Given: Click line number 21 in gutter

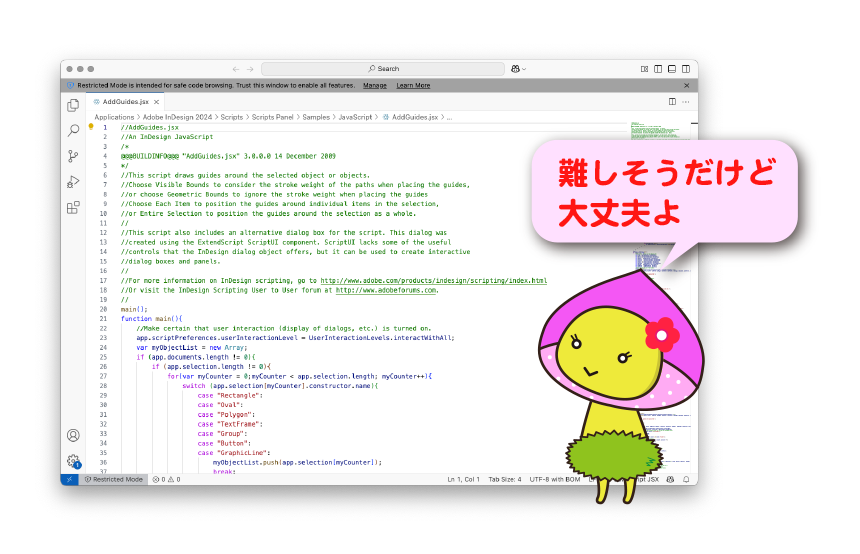Looking at the screenshot, I should pyautogui.click(x=103, y=319).
